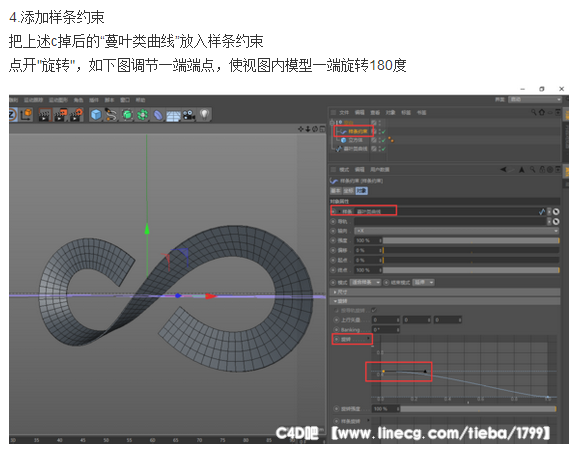The height and width of the screenshot is (450, 576).
Task: Click the object manager search icon
Action: (x=534, y=112)
